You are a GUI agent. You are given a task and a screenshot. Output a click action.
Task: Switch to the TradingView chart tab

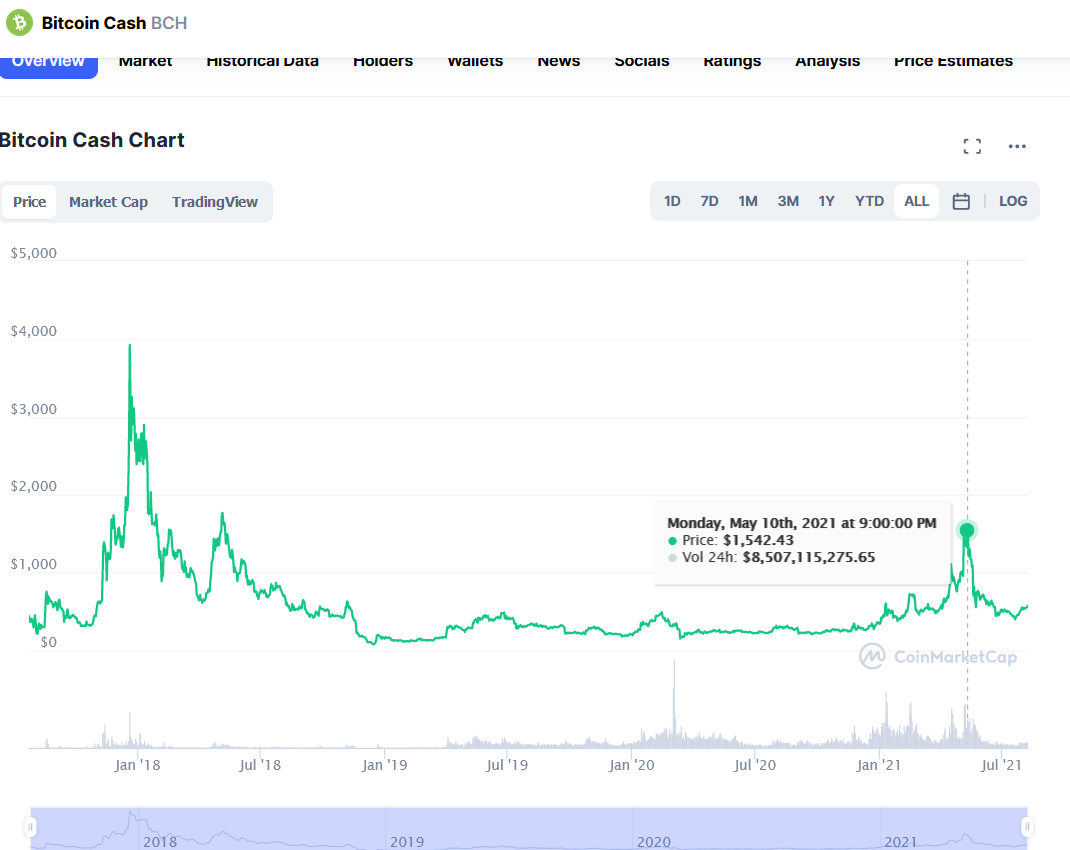pos(215,202)
